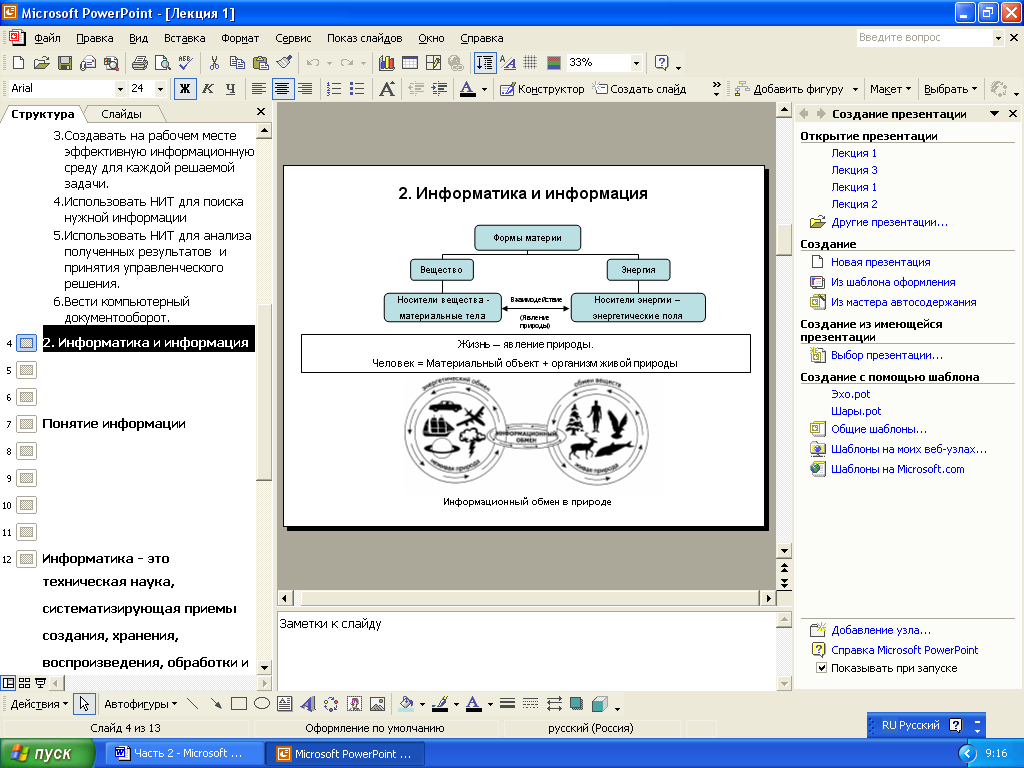Screen dimensions: 1024x768
Task: Uncheck 'Показывать при запуске' checkbox
Action: point(822,668)
